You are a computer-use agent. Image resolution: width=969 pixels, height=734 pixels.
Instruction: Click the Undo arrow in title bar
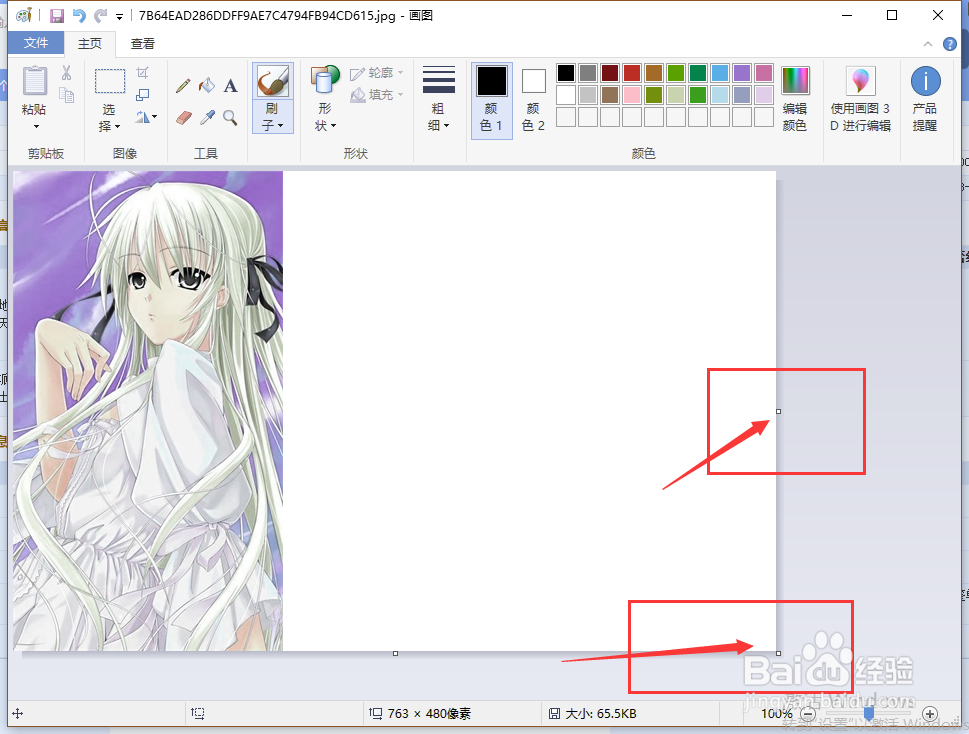tap(79, 15)
